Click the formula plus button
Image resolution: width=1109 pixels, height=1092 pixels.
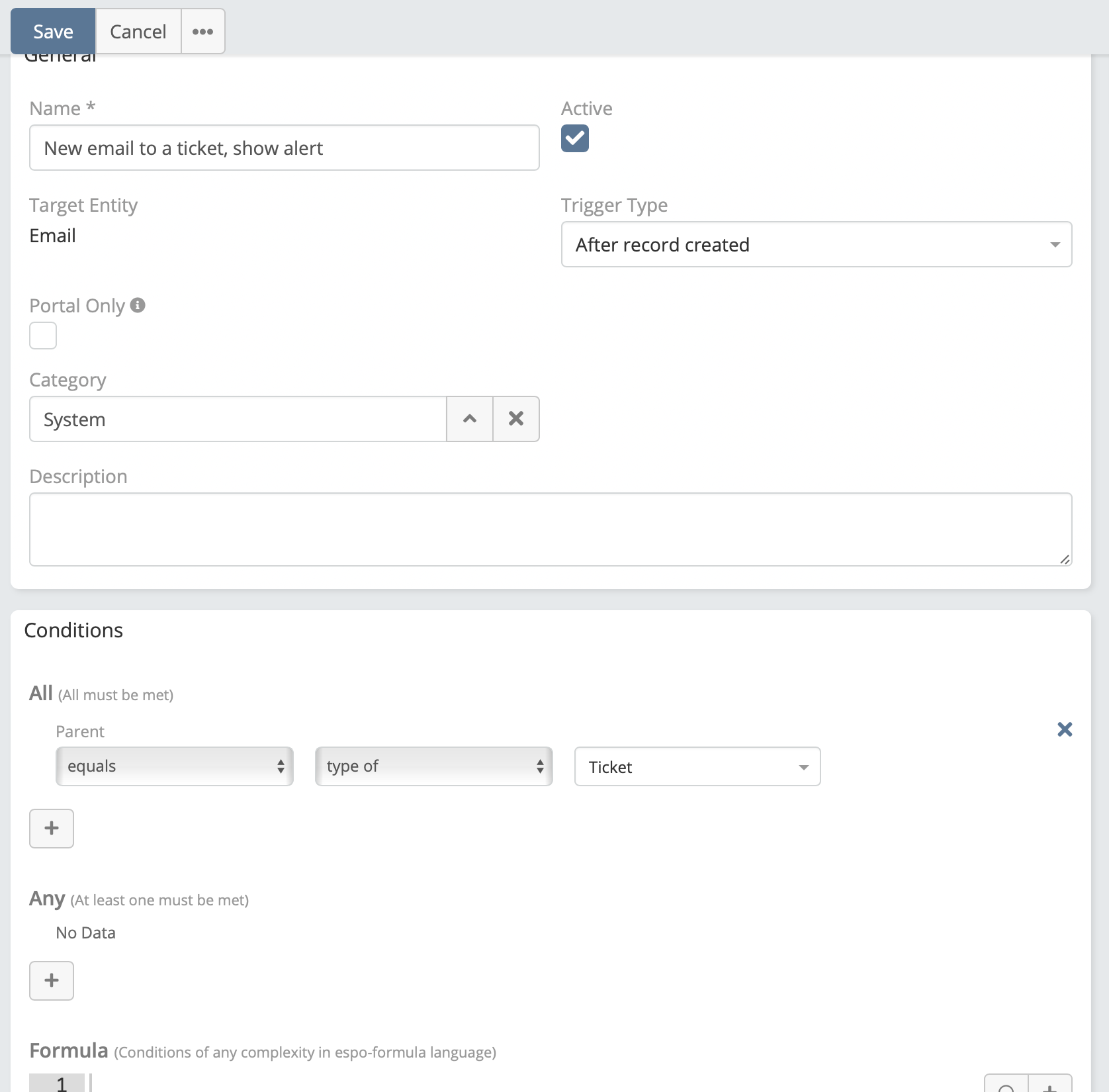coord(1049,1085)
